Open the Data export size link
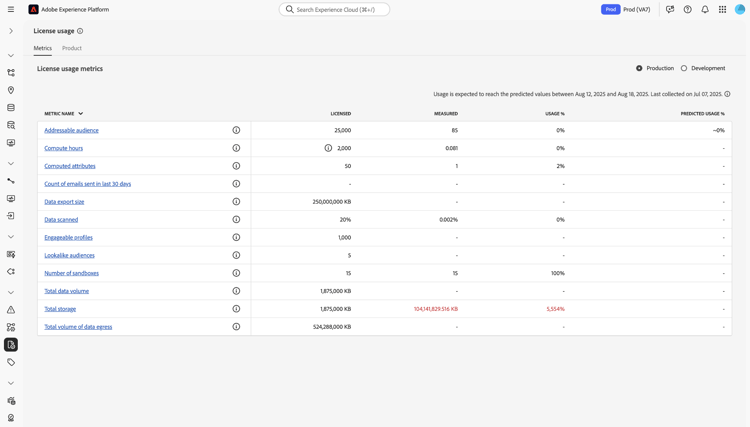Screen dimensions: 750x427 [x=64, y=202]
